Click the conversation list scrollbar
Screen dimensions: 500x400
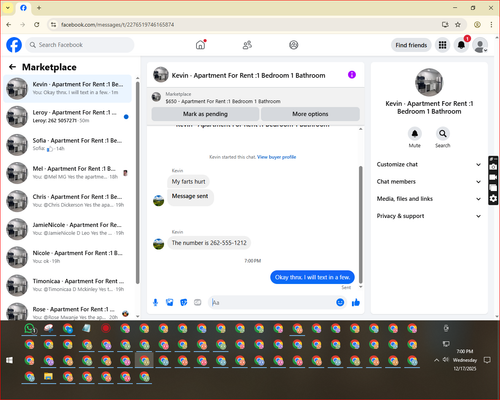tap(137, 183)
